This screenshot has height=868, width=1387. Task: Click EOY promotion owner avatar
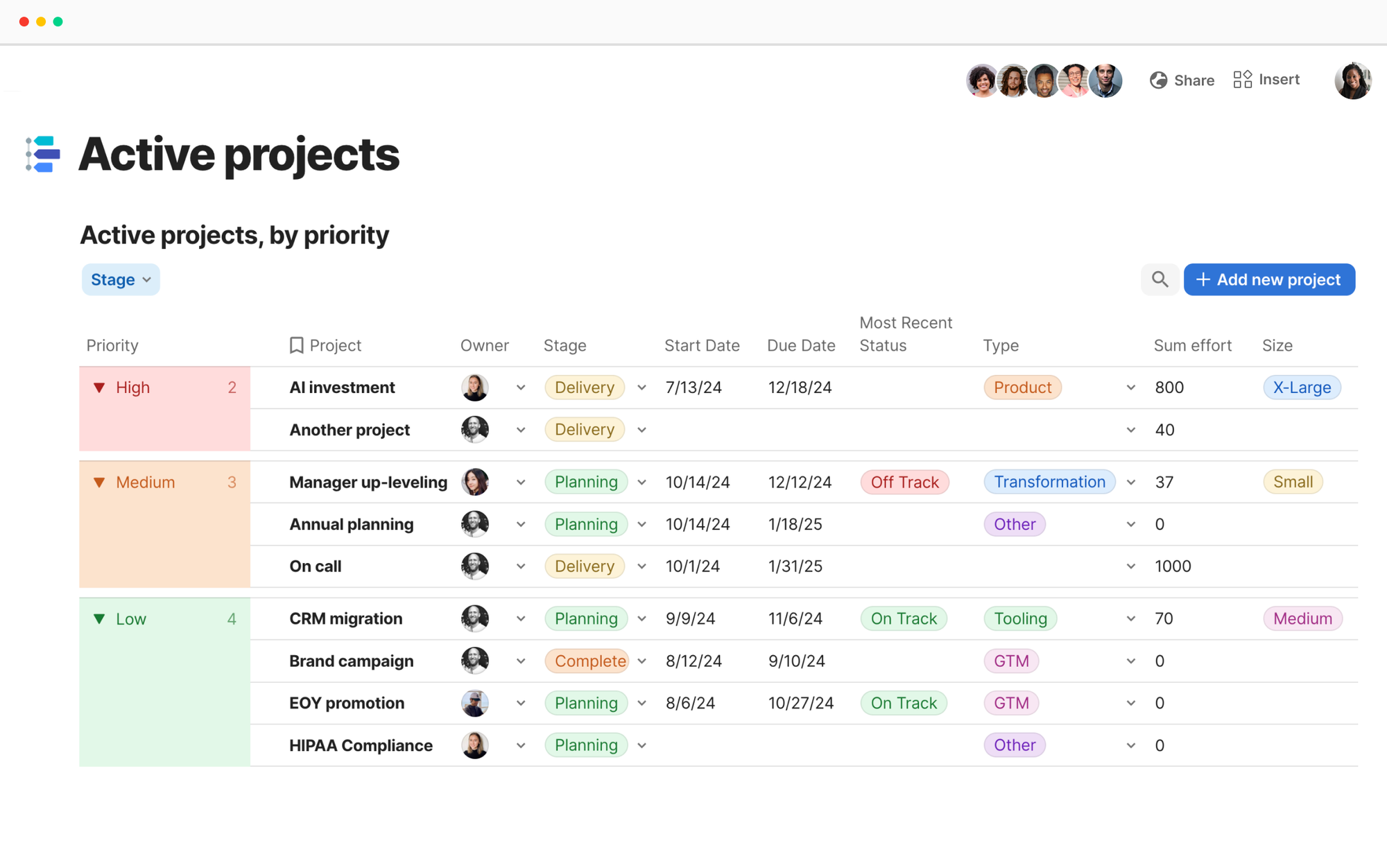click(475, 703)
